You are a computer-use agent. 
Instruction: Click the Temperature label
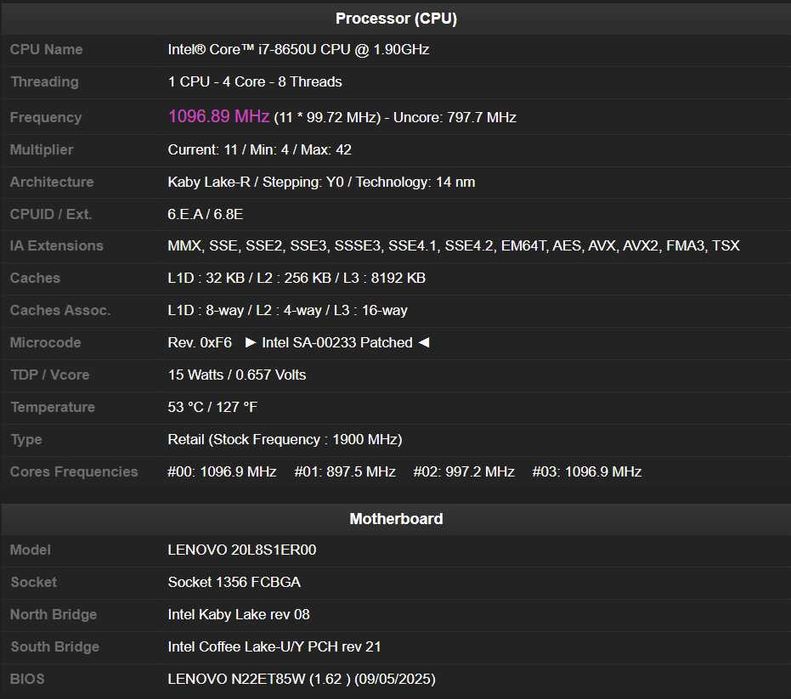53,407
